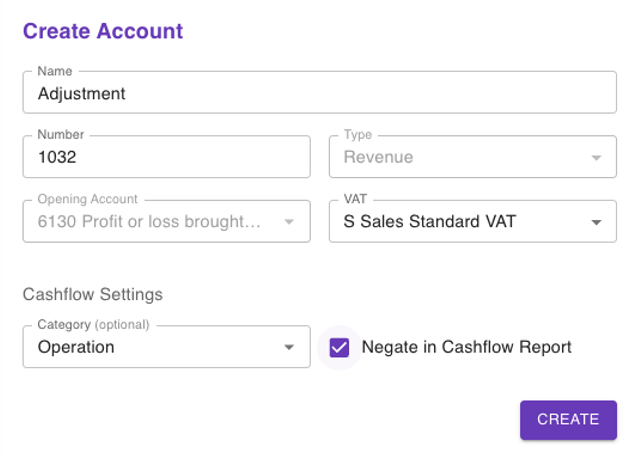Click the Type field's dropdown arrow
641x457 pixels.
(596, 158)
